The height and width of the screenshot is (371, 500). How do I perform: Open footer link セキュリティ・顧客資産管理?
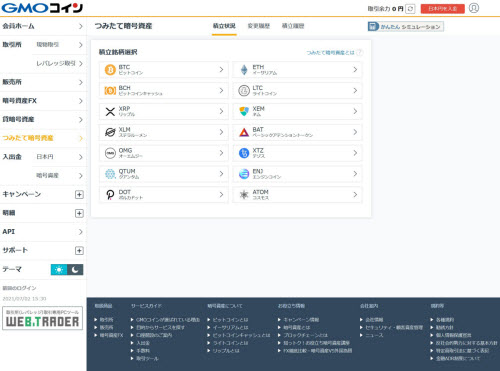(394, 327)
